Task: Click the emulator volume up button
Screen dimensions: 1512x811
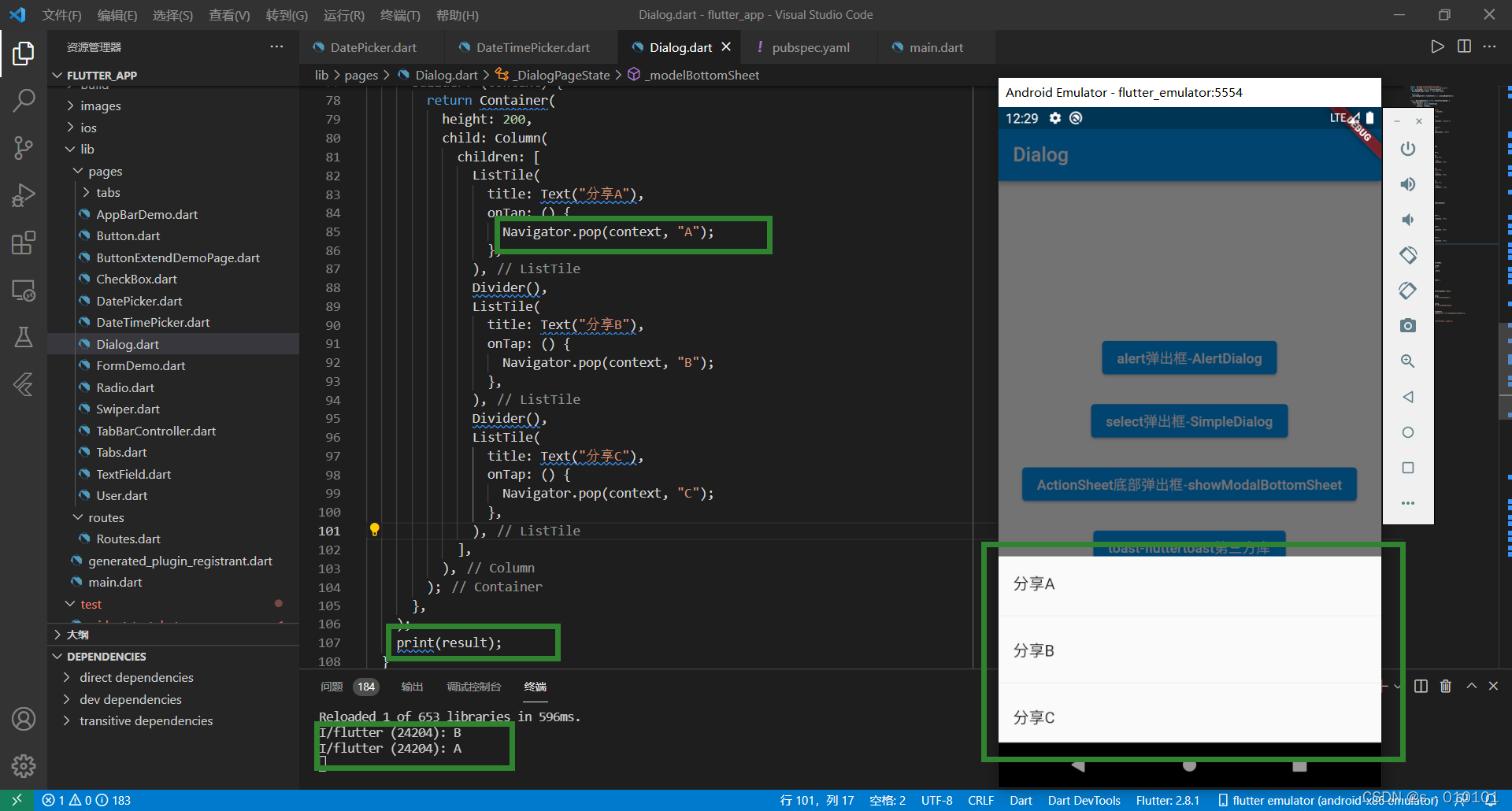Action: (1408, 184)
